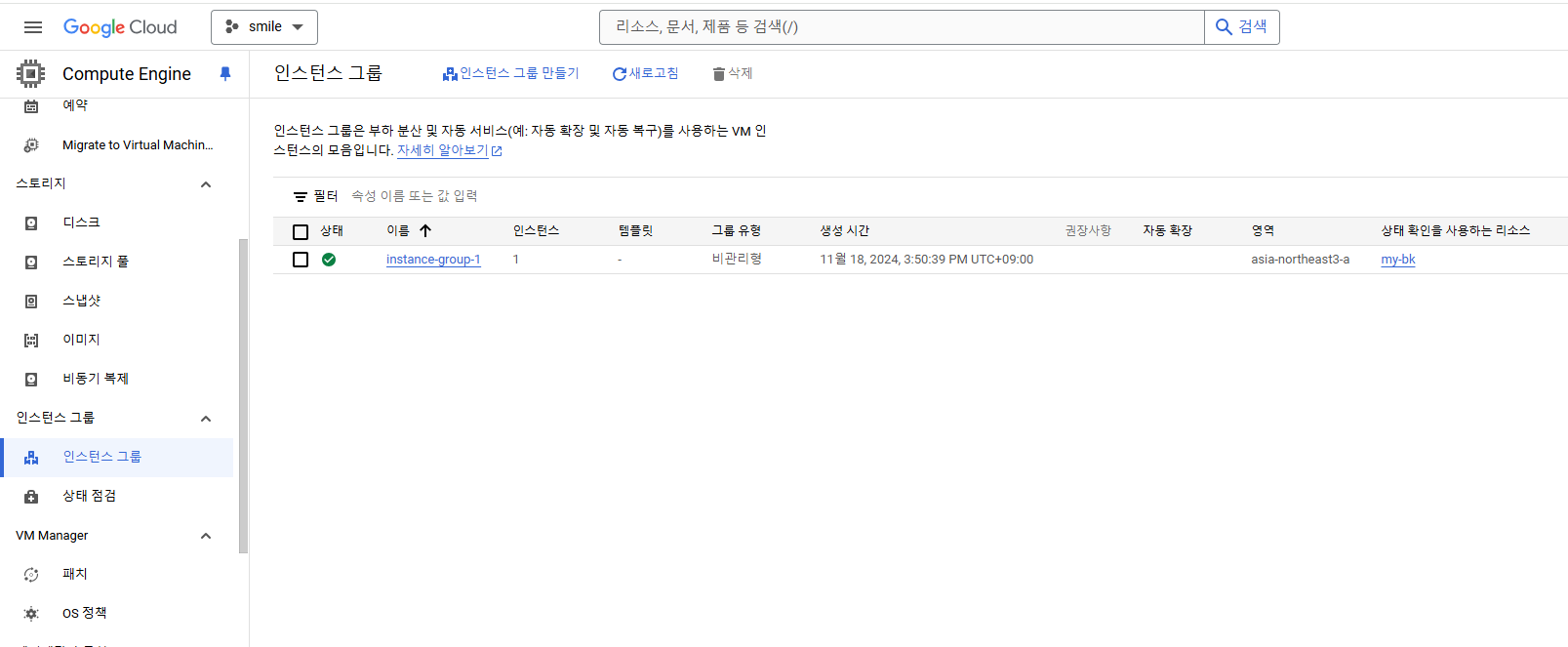
Task: Click the 그룹 유형 column header
Action: coord(737,231)
